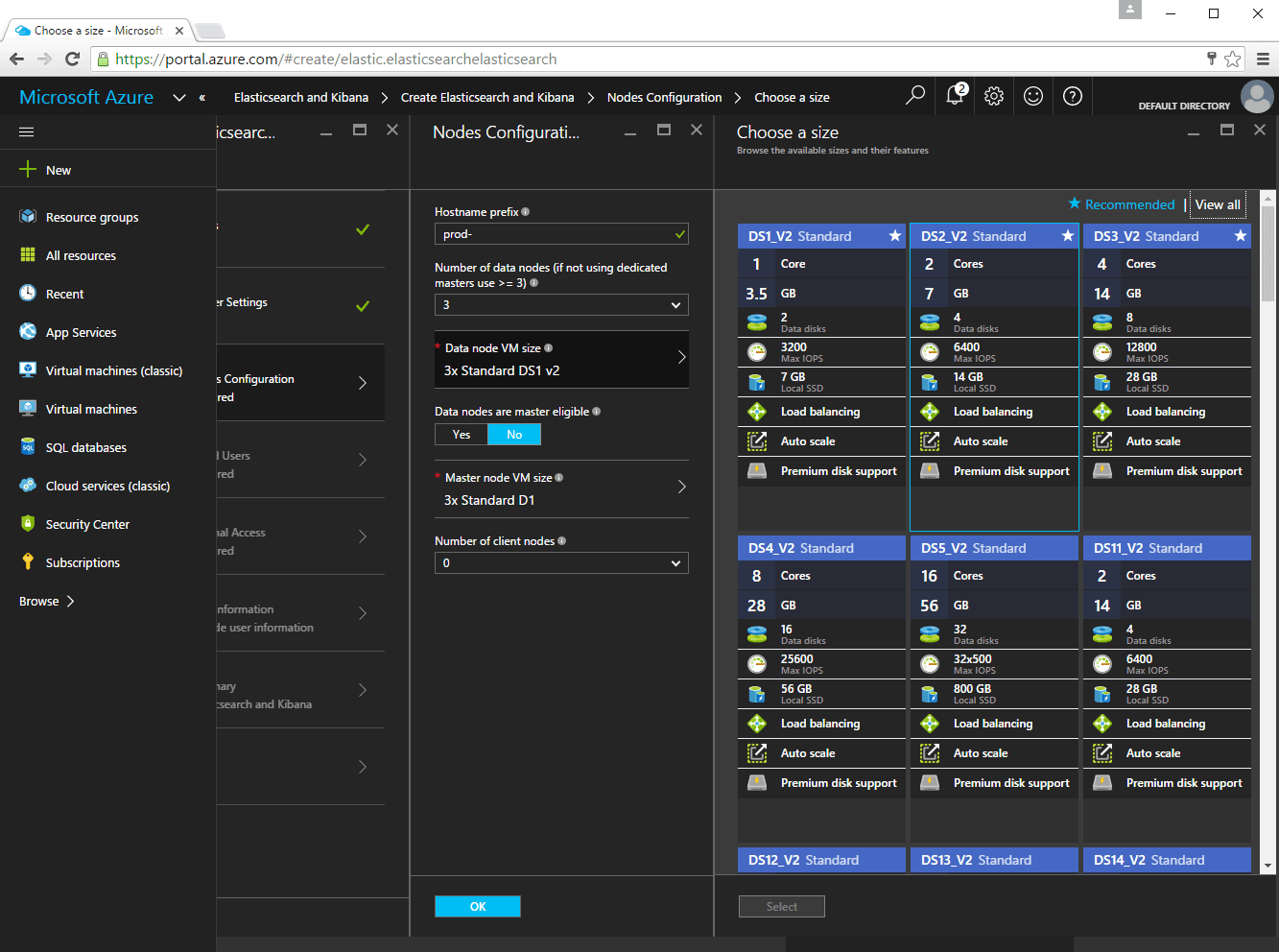Click the Settings step in blade
This screenshot has height=952, width=1279.
point(300,306)
